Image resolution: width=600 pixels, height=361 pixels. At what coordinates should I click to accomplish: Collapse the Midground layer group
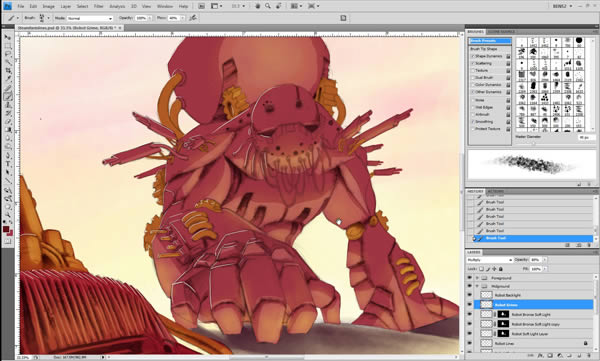pyautogui.click(x=477, y=286)
